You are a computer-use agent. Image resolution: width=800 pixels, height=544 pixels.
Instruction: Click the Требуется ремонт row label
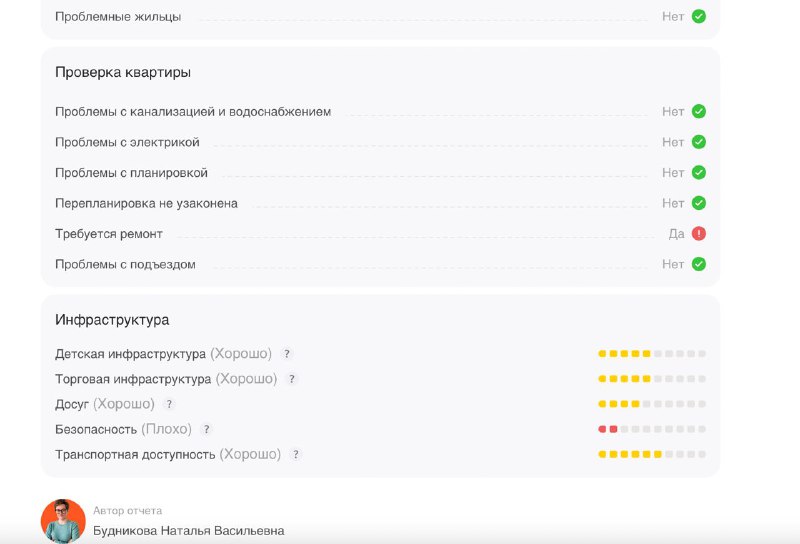[109, 234]
